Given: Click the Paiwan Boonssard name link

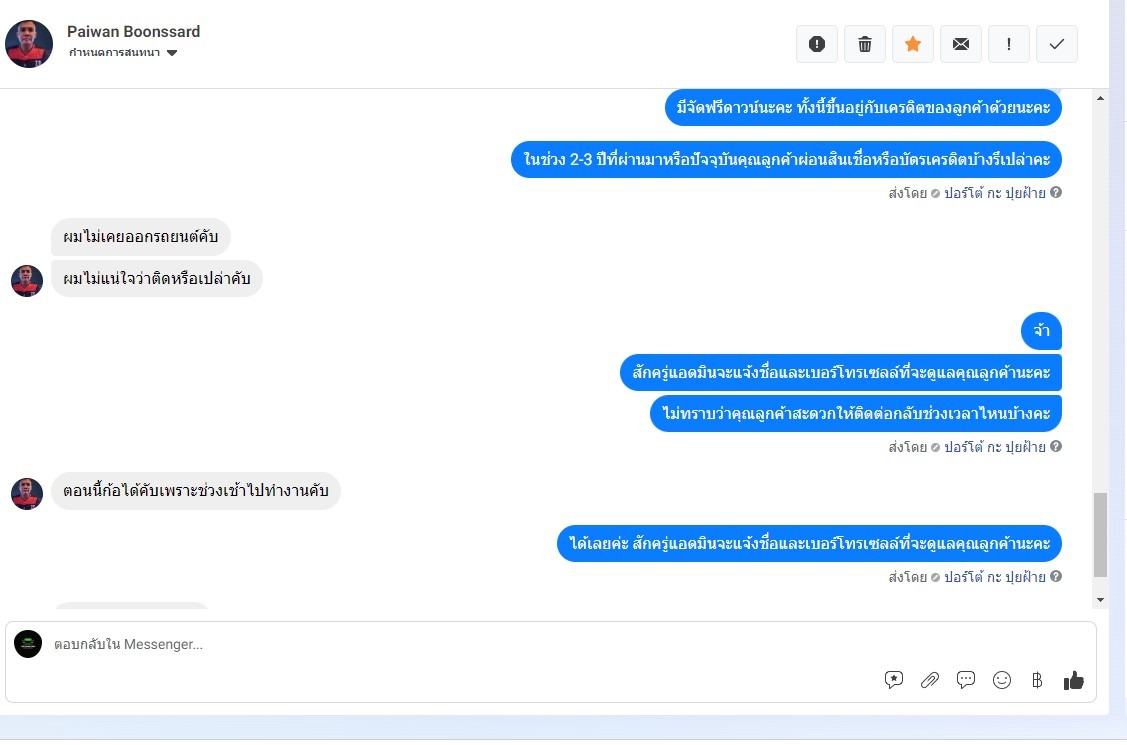Looking at the screenshot, I should click(x=134, y=32).
